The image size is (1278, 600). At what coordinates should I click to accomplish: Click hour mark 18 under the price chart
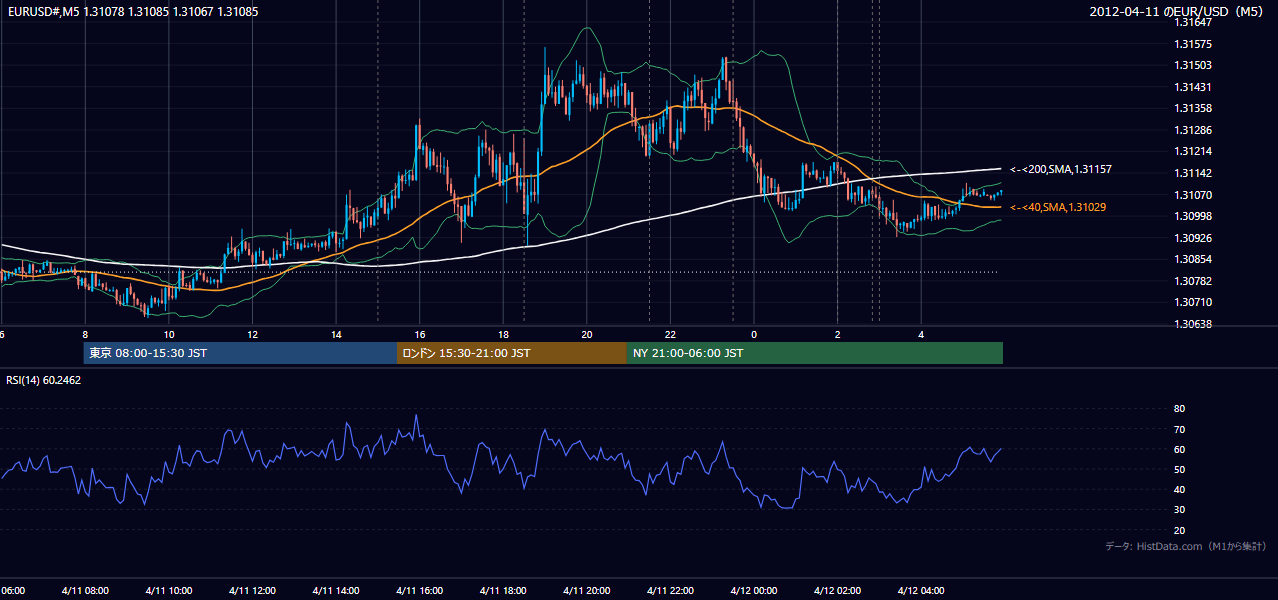coord(503,335)
